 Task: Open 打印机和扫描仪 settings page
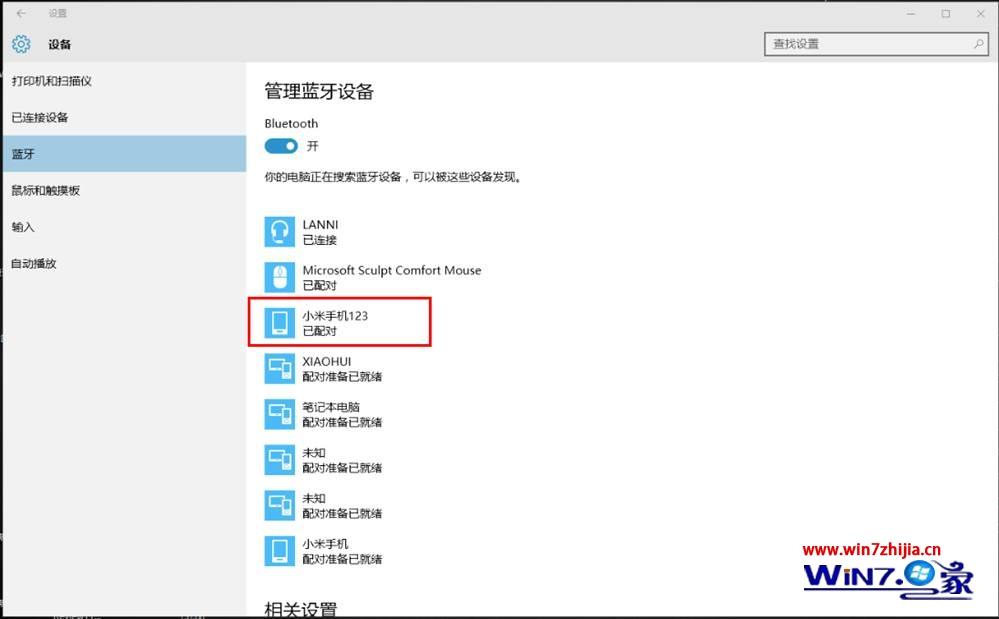point(124,81)
